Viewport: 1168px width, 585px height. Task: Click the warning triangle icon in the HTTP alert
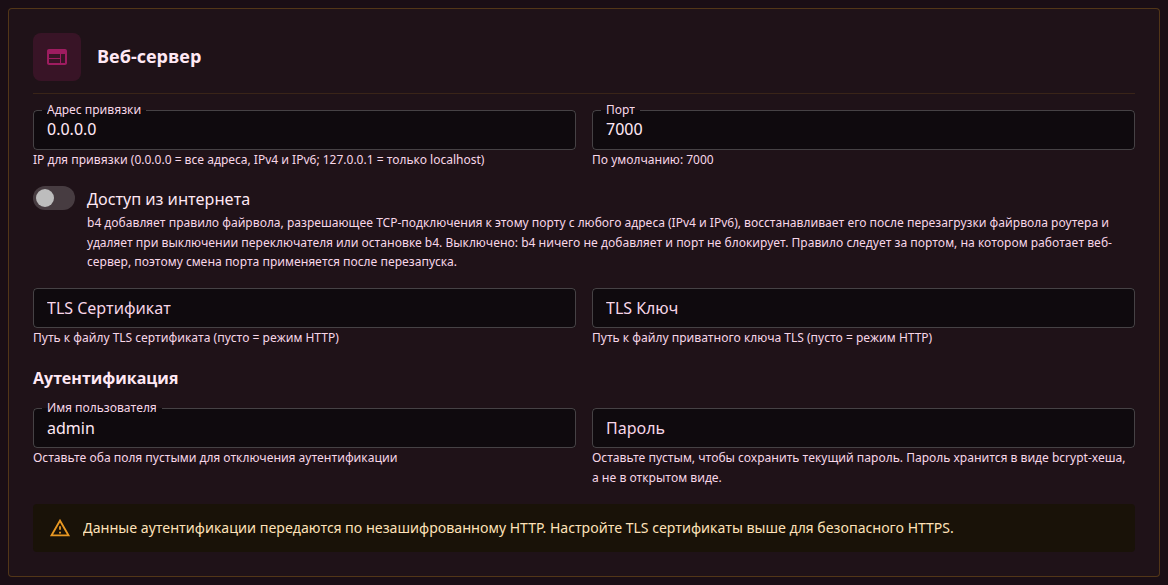(60, 528)
